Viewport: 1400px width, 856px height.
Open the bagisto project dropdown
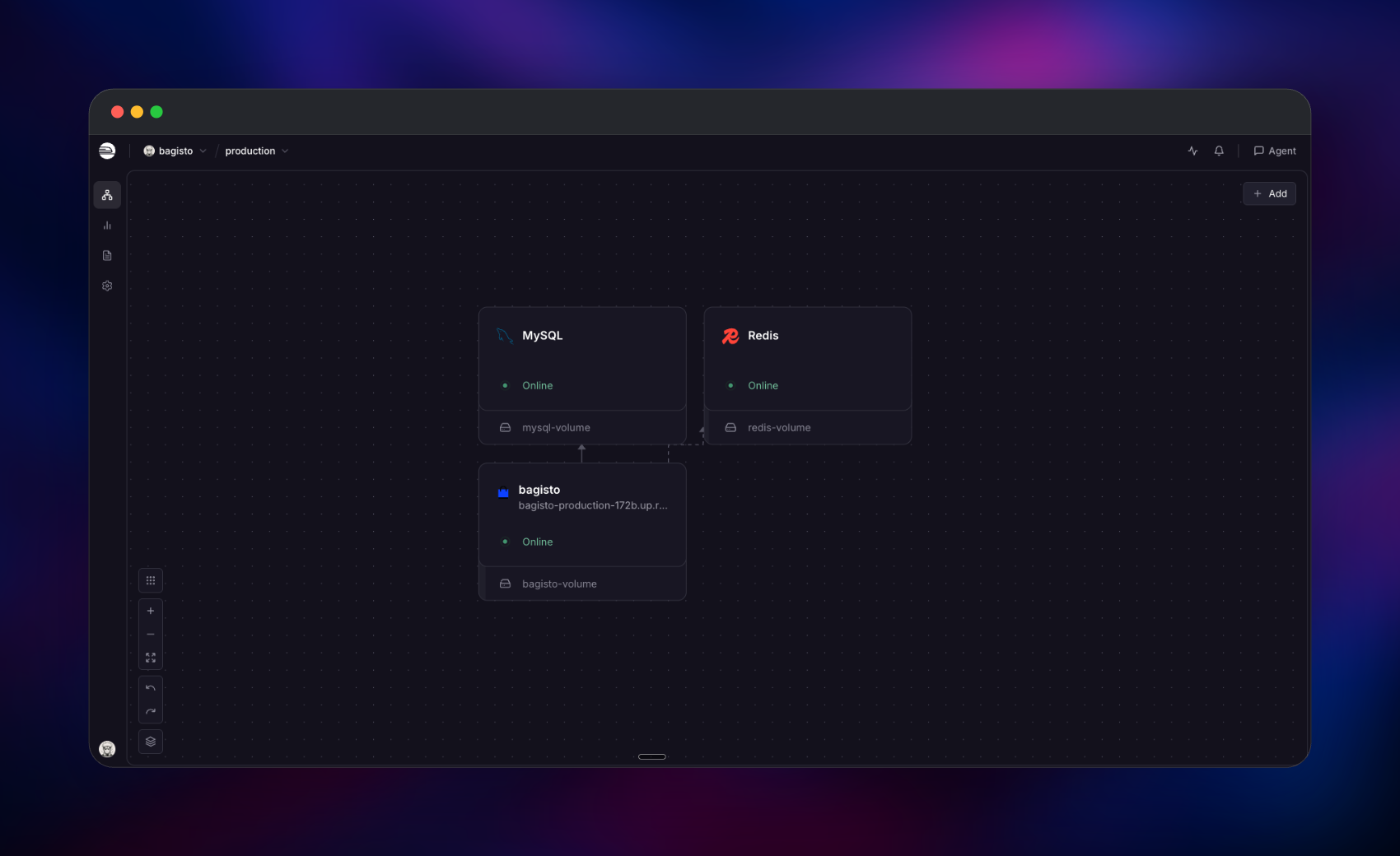click(175, 151)
